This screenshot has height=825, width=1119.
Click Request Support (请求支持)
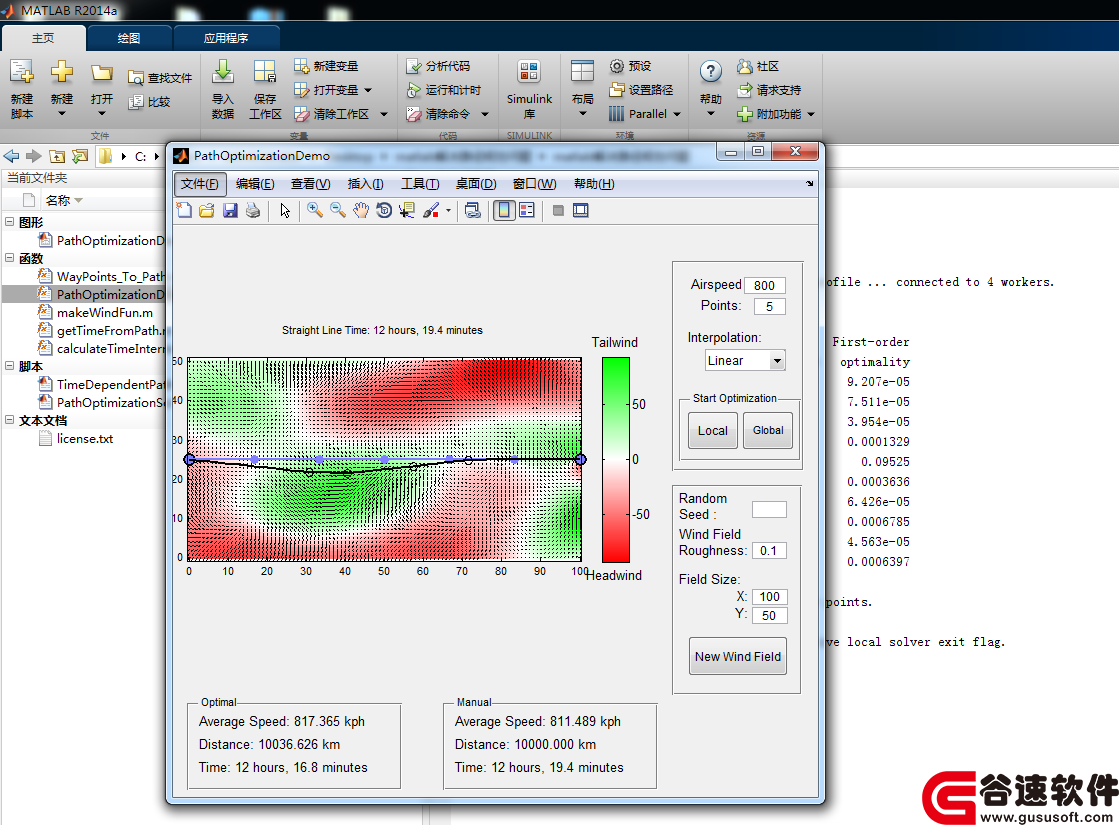point(769,90)
